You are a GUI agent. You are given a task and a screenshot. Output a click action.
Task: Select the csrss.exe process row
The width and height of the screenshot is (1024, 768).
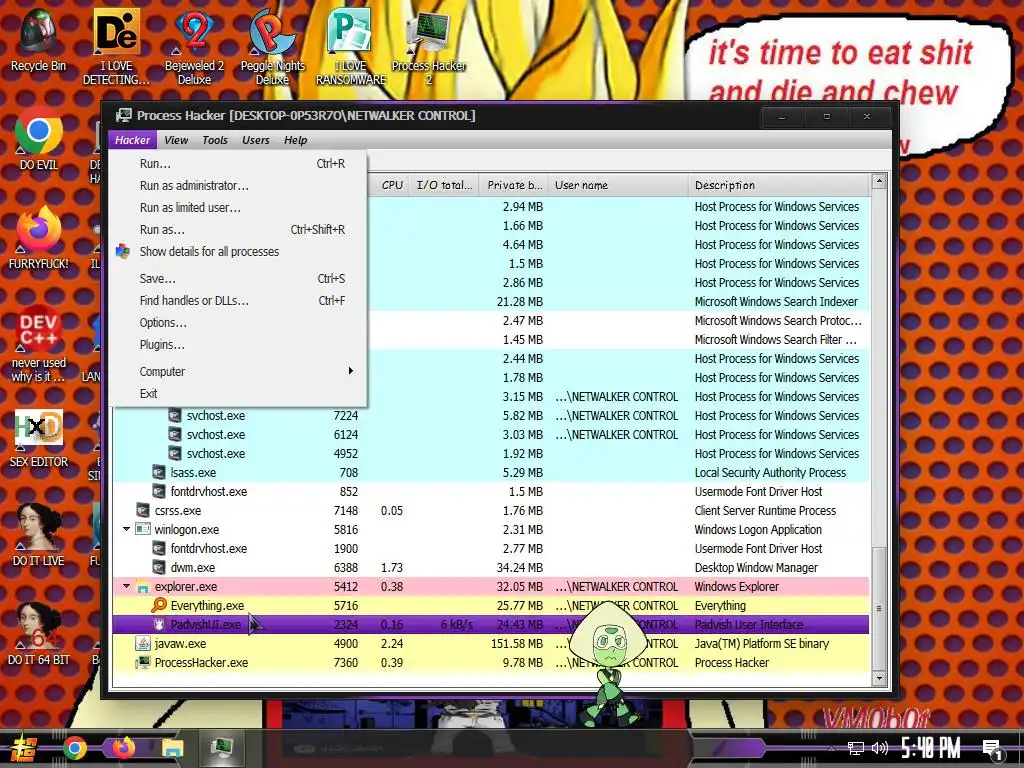(491, 510)
